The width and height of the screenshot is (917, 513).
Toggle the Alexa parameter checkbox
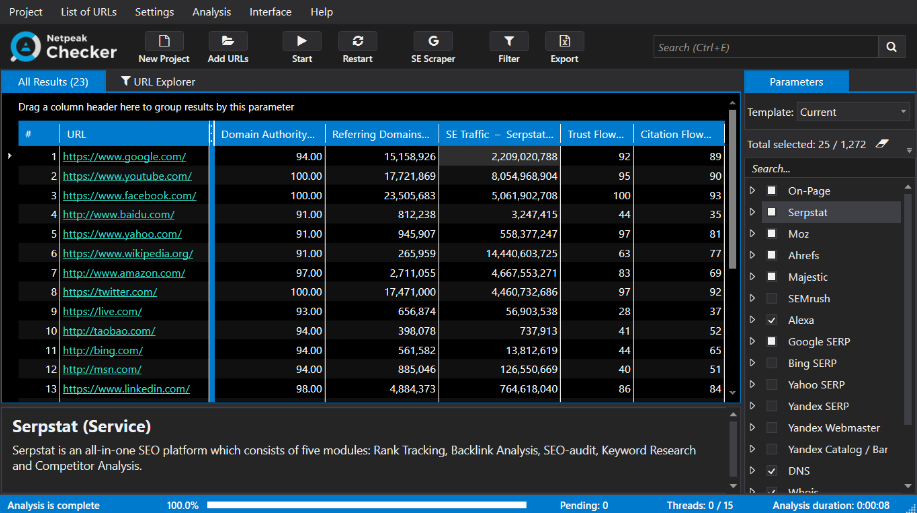(x=771, y=320)
